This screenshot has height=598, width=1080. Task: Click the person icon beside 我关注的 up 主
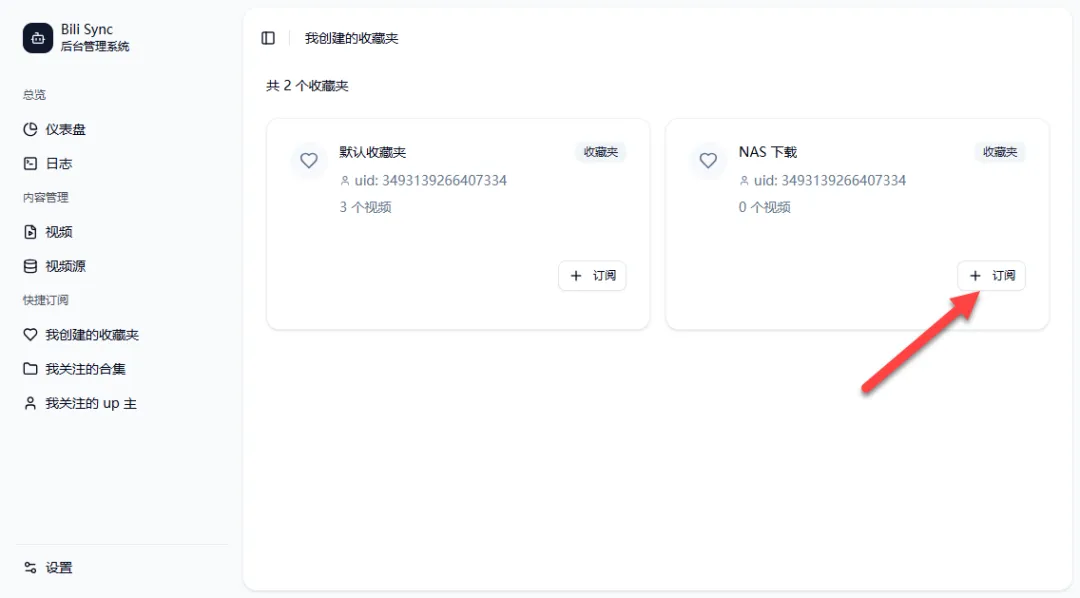tap(30, 403)
